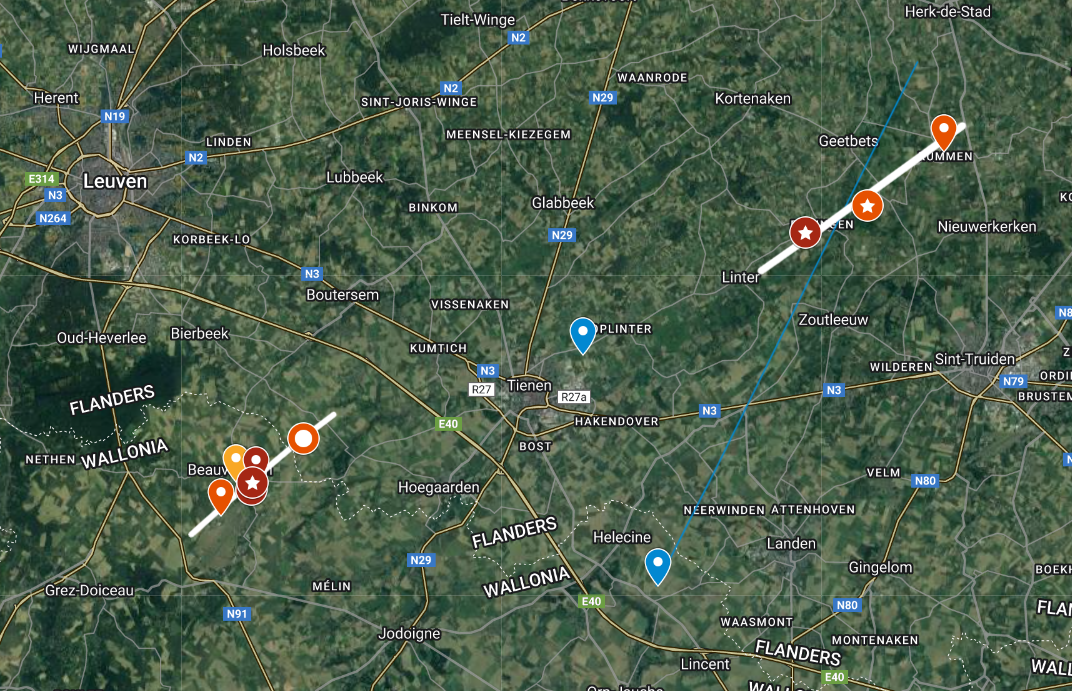Image resolution: width=1072 pixels, height=691 pixels.
Task: Click the Jodoigne town label
Action: point(409,634)
